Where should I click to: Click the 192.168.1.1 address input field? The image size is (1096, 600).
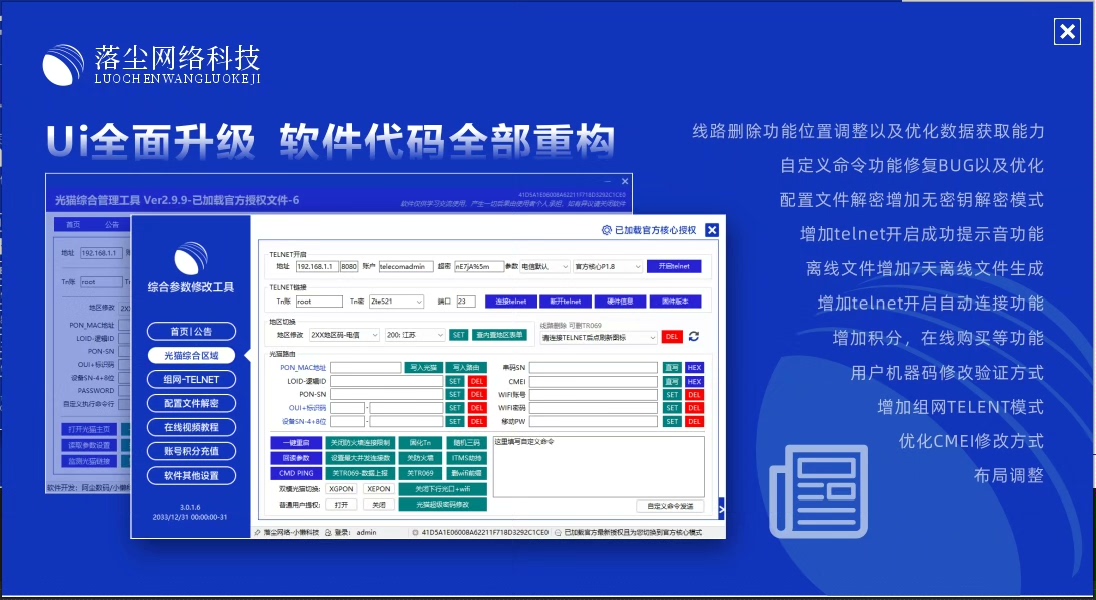pyautogui.click(x=317, y=266)
